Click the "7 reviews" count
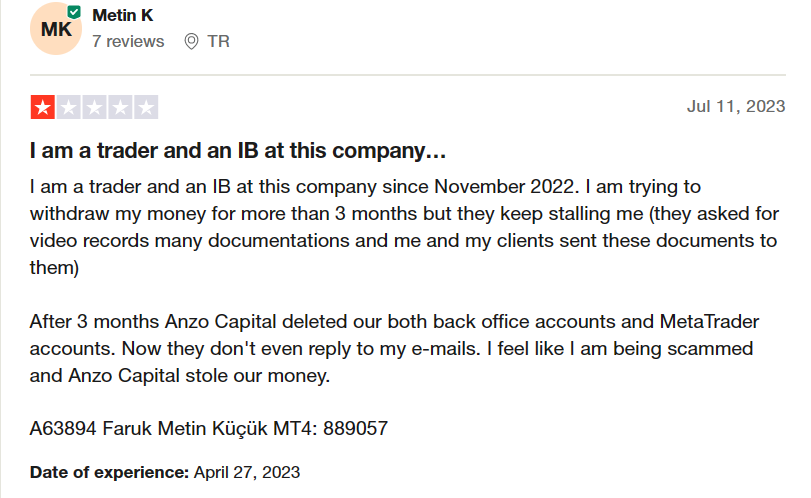811x498 pixels. [x=128, y=41]
